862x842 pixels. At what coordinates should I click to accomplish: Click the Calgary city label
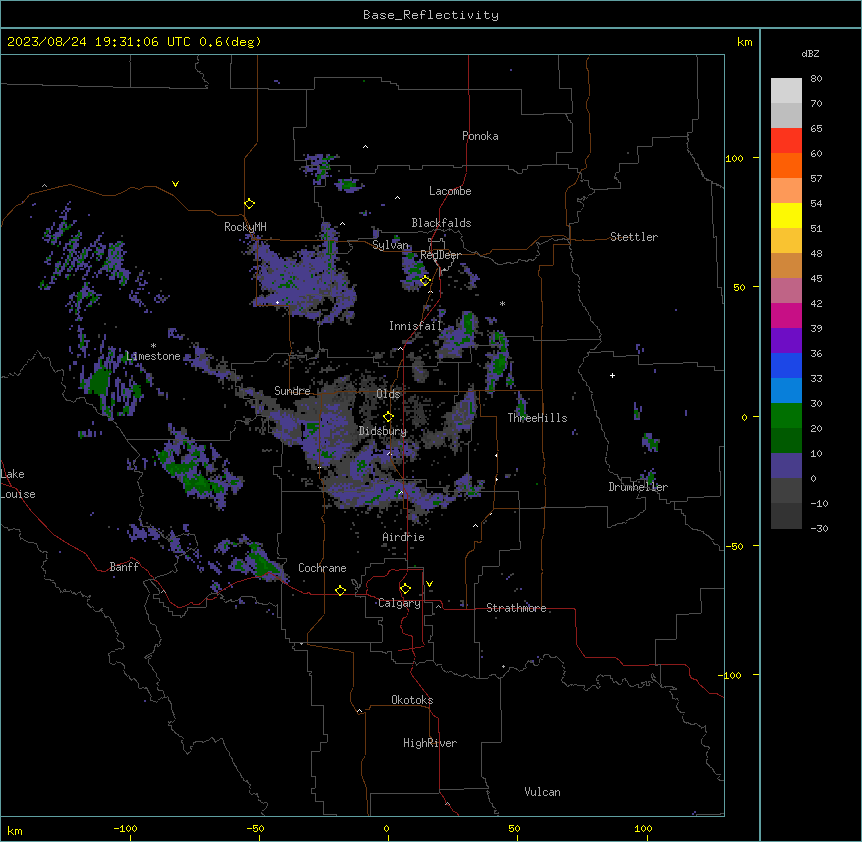point(400,603)
